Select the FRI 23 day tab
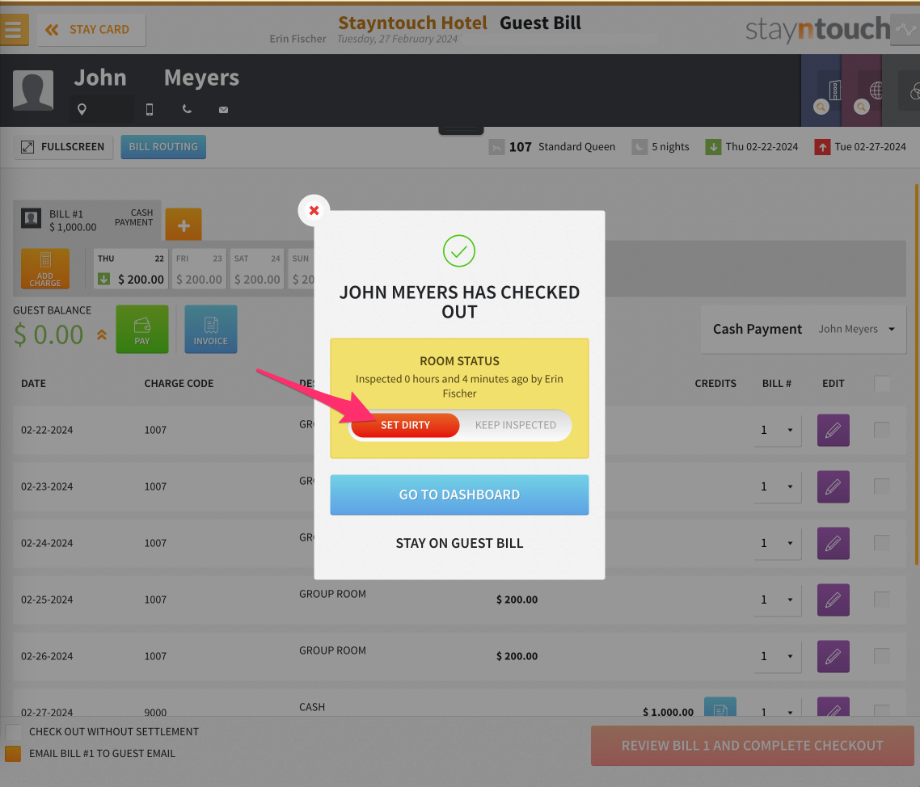Image resolution: width=920 pixels, height=787 pixels. [198, 269]
